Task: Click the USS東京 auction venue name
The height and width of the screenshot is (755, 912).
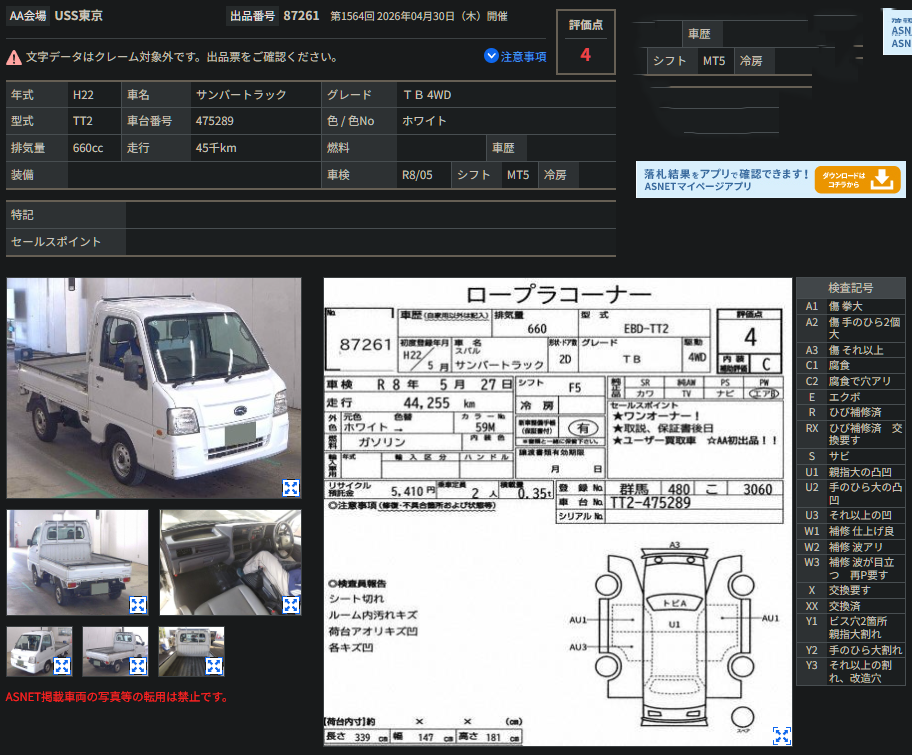Action: click(x=79, y=16)
